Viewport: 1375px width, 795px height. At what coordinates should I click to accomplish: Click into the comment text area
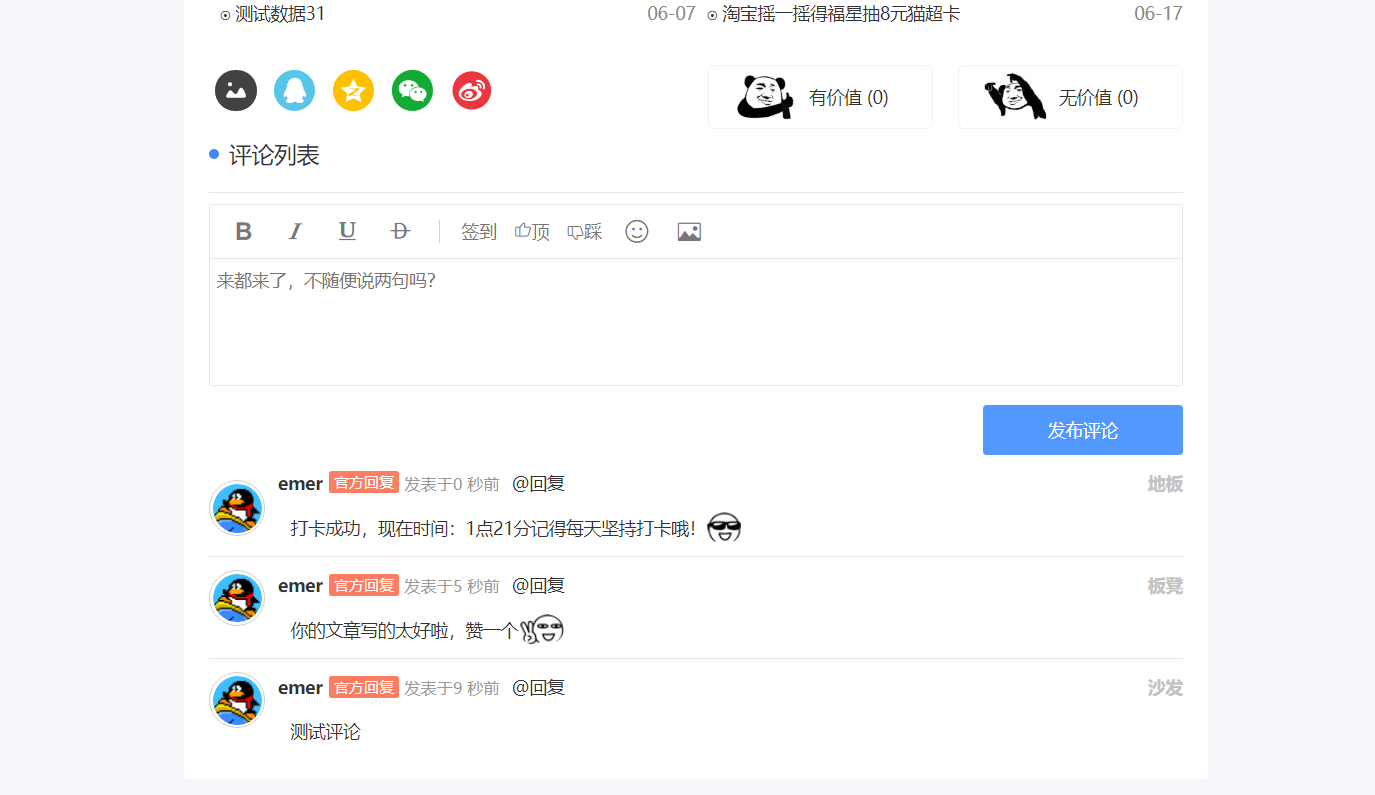point(695,321)
